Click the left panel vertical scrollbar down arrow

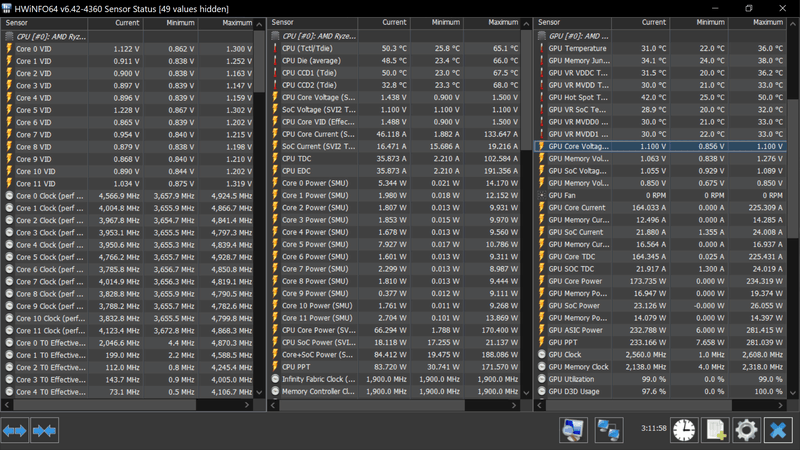point(259,392)
